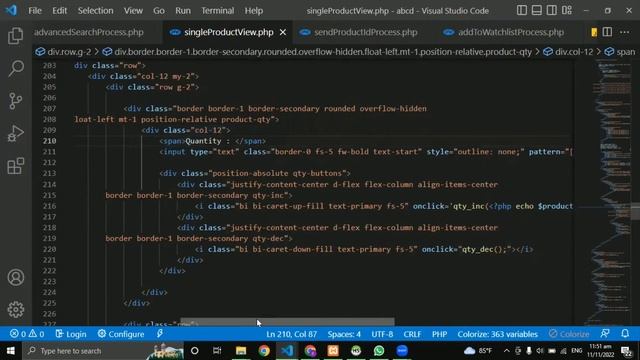Click the status bar icon after Configure

[160, 334]
